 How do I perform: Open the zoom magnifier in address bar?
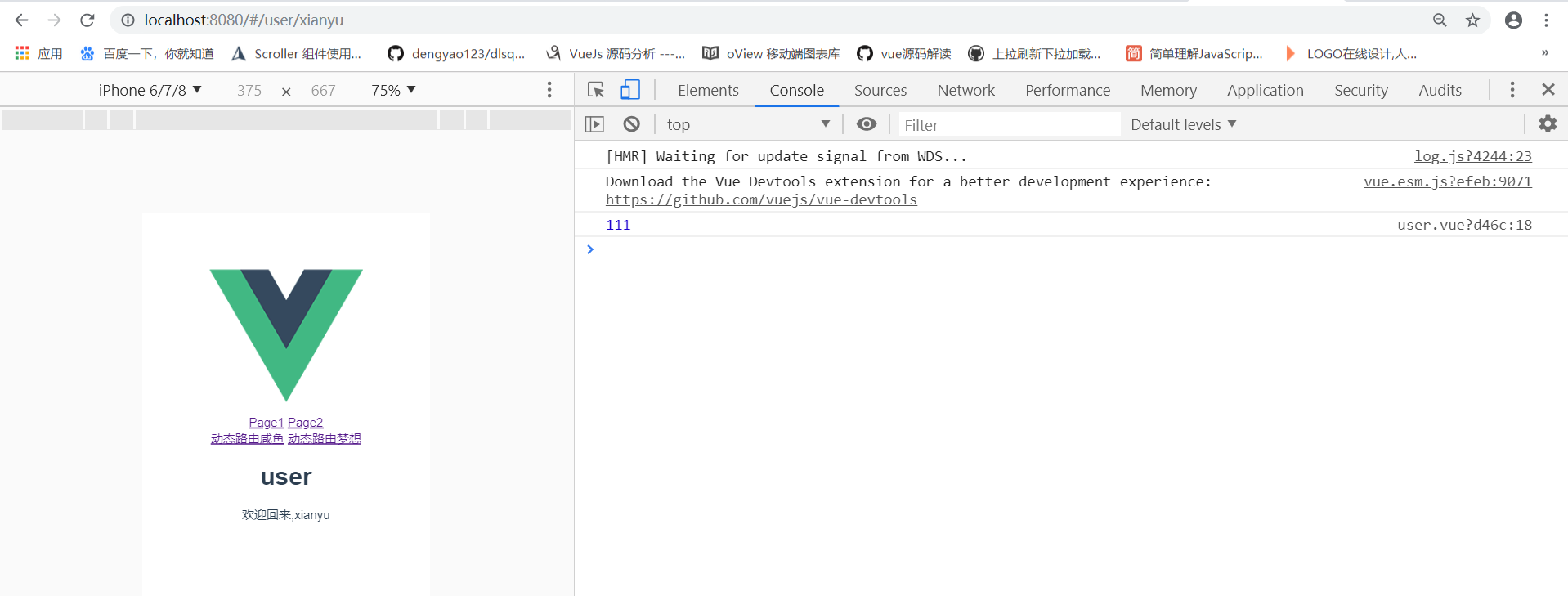pos(1440,20)
